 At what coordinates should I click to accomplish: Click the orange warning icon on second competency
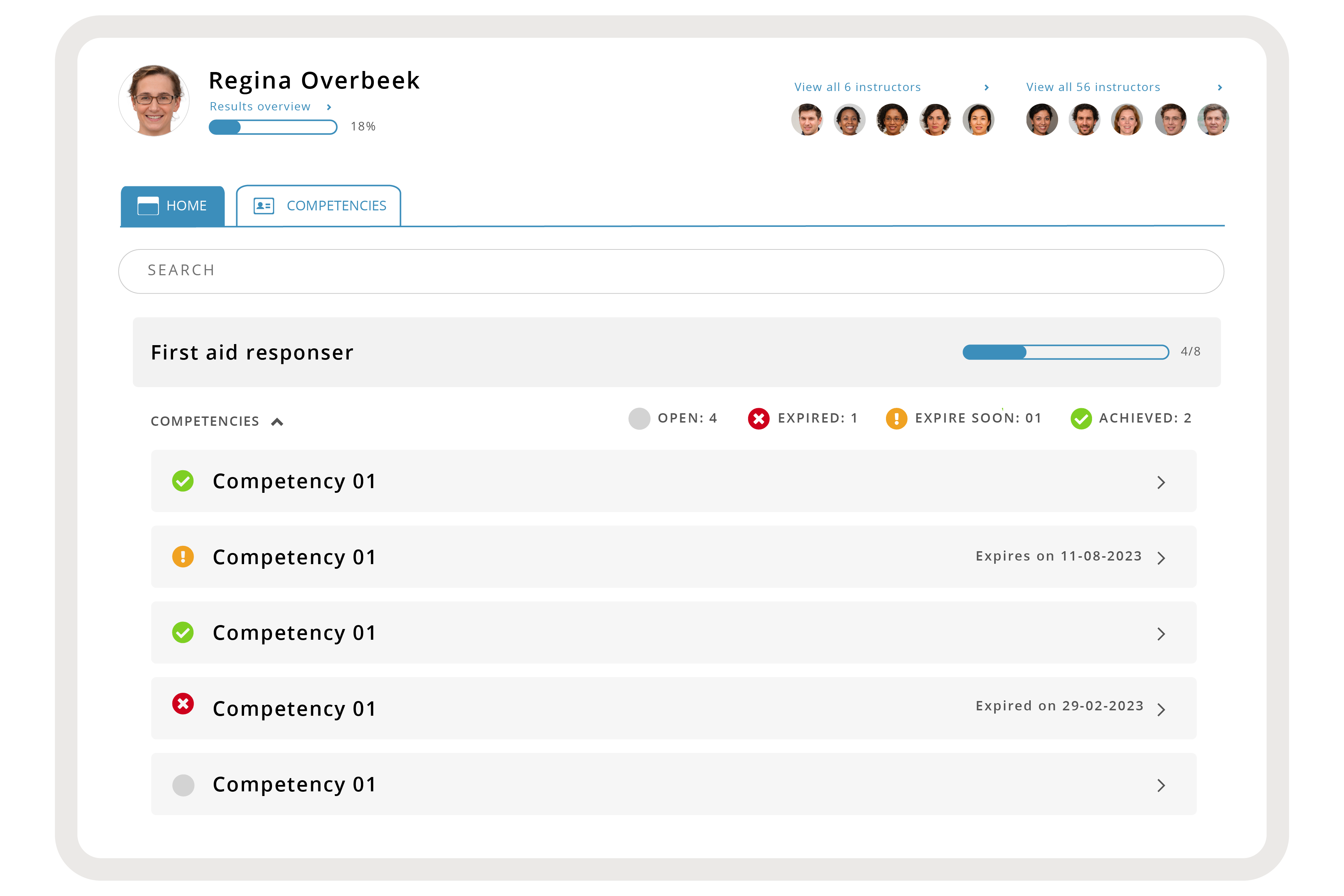[x=183, y=557]
